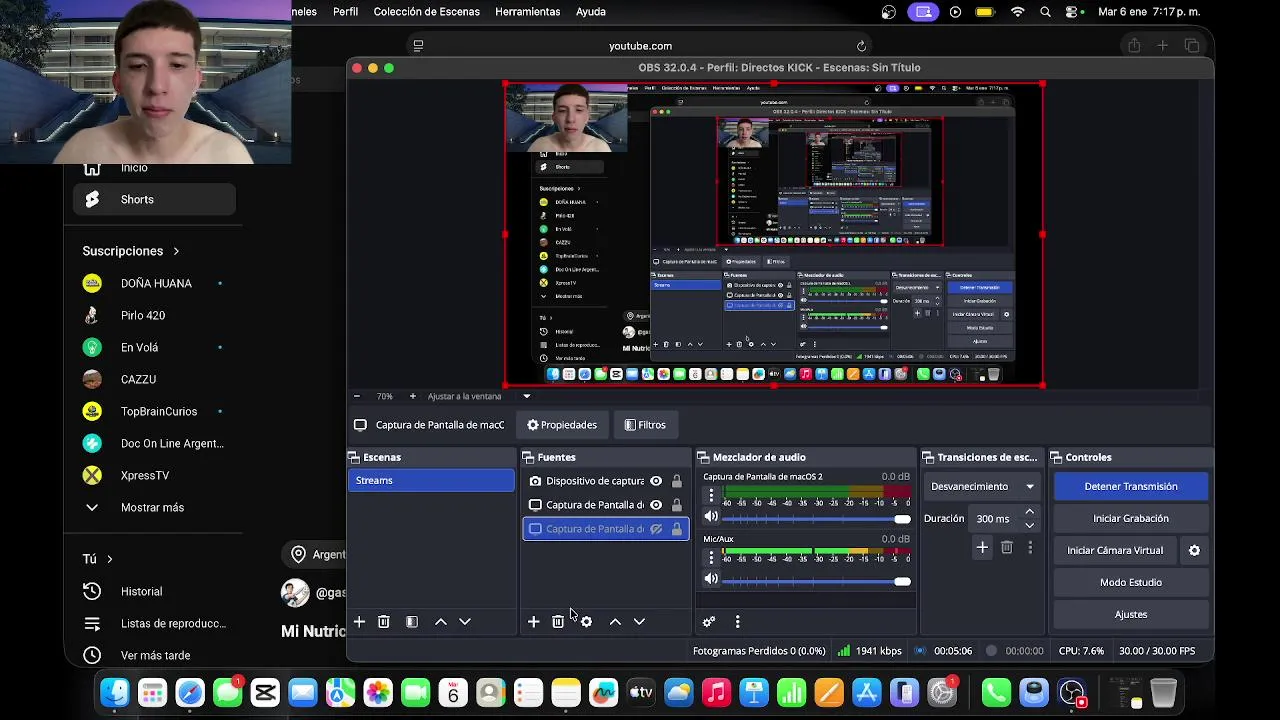Open Historial in the YouTube sidebar

(154, 591)
